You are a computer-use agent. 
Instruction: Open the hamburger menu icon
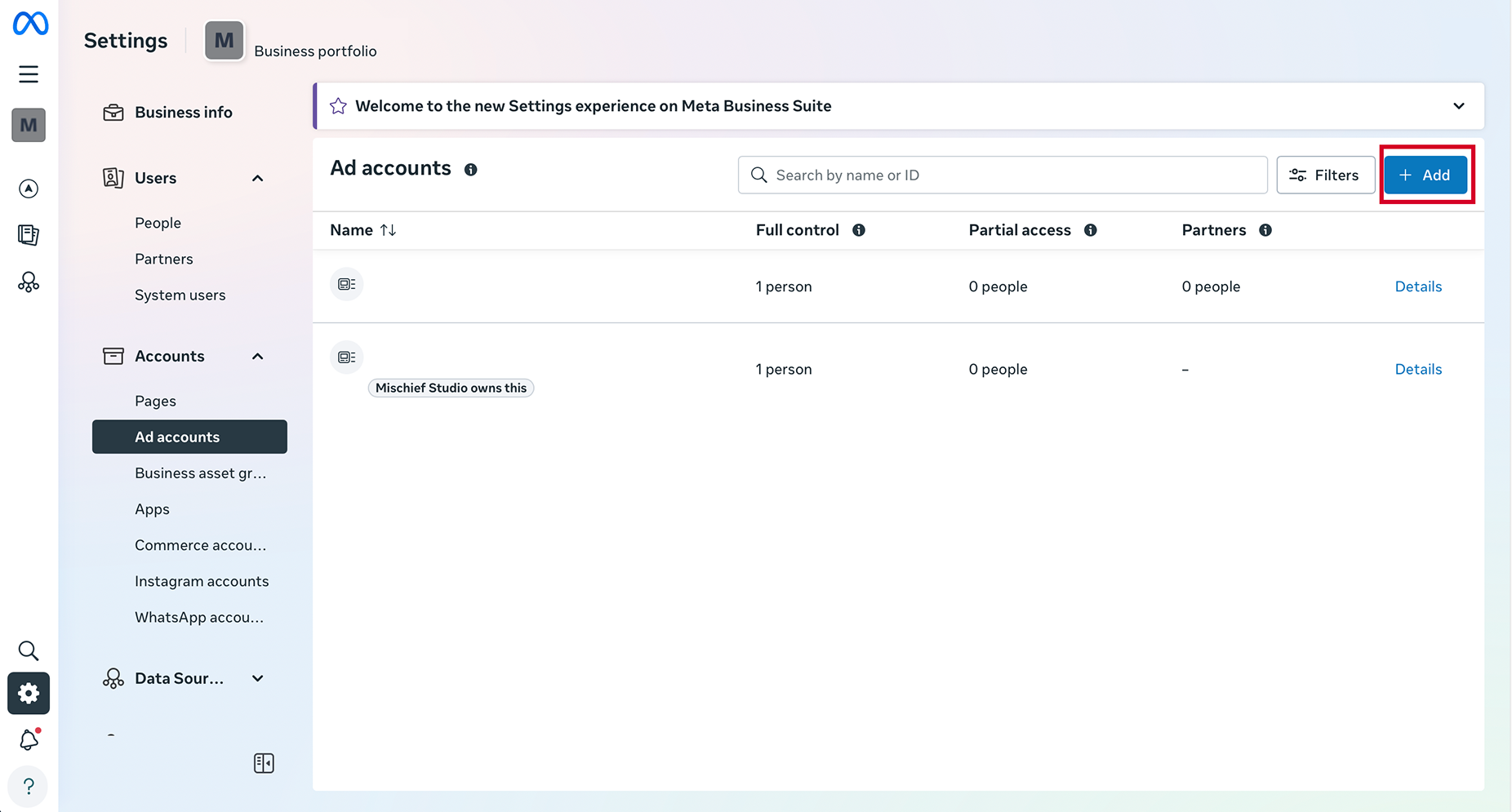pyautogui.click(x=29, y=74)
